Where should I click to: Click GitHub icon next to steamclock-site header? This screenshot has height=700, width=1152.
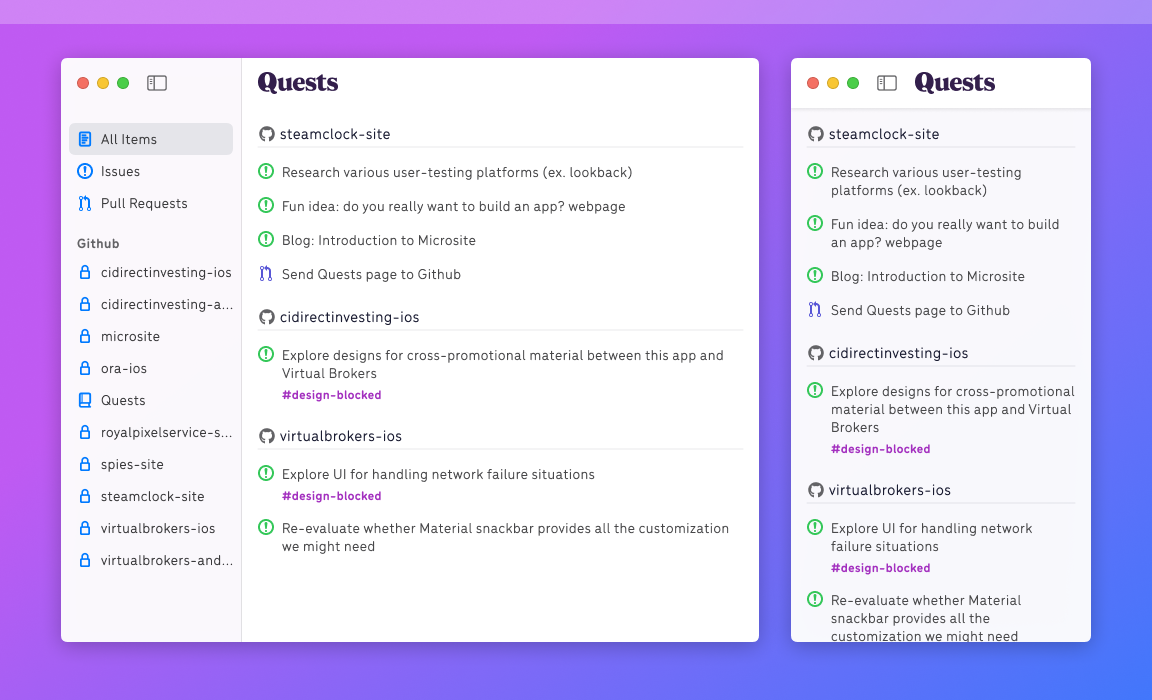(267, 134)
